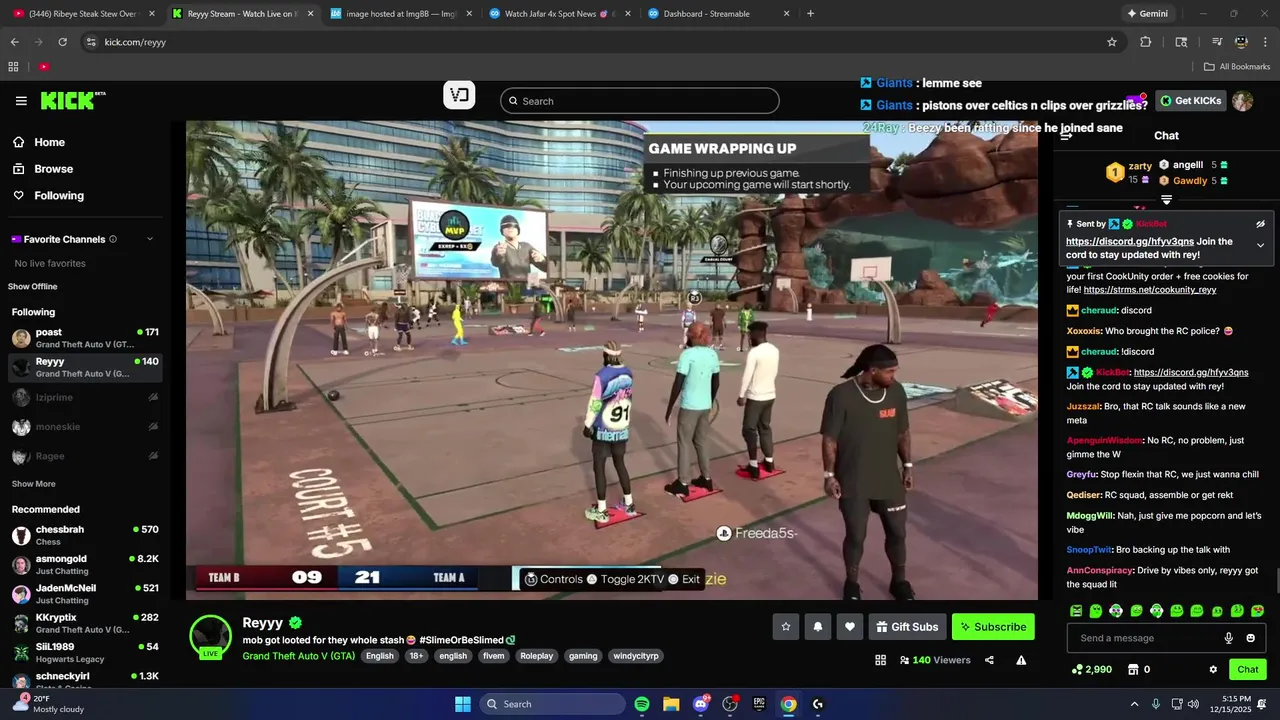Click Show Offline in sidebar
The width and height of the screenshot is (1280, 720).
tap(33, 287)
